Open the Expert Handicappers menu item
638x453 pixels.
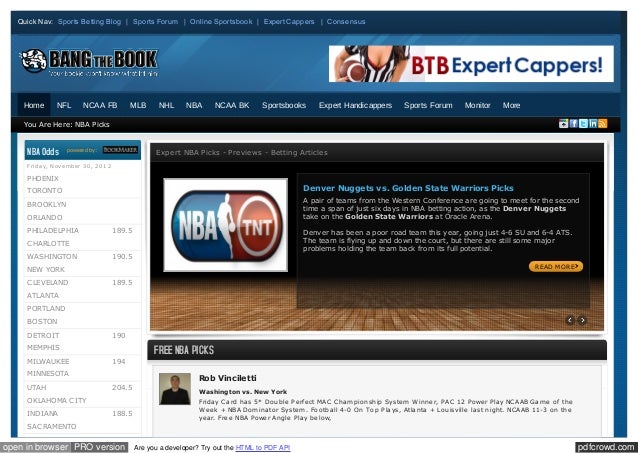[355, 105]
